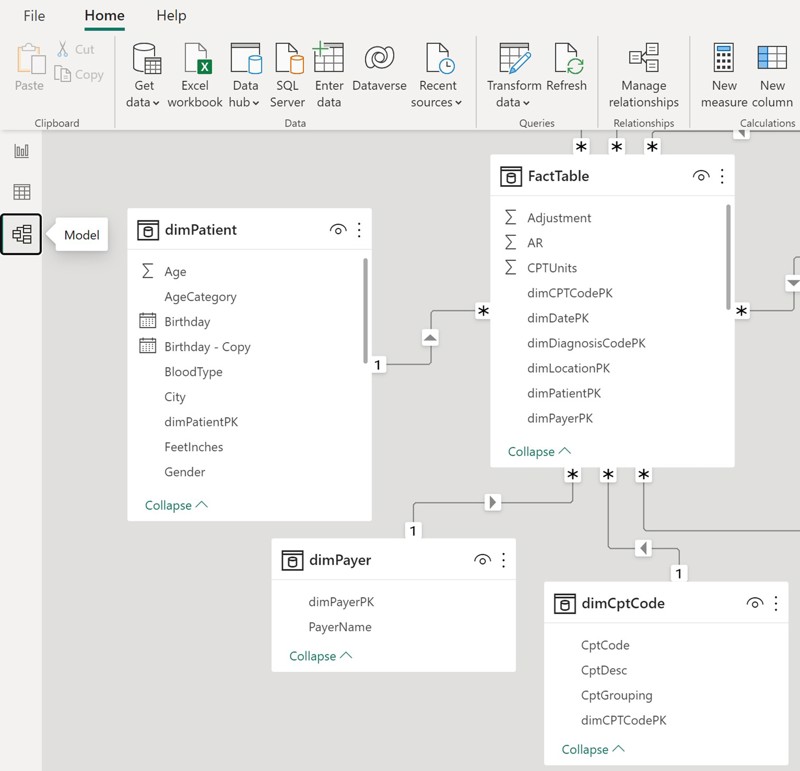Image resolution: width=800 pixels, height=771 pixels.
Task: Click the filter direction arrow on dimPayer relationship
Action: pyautogui.click(x=492, y=502)
